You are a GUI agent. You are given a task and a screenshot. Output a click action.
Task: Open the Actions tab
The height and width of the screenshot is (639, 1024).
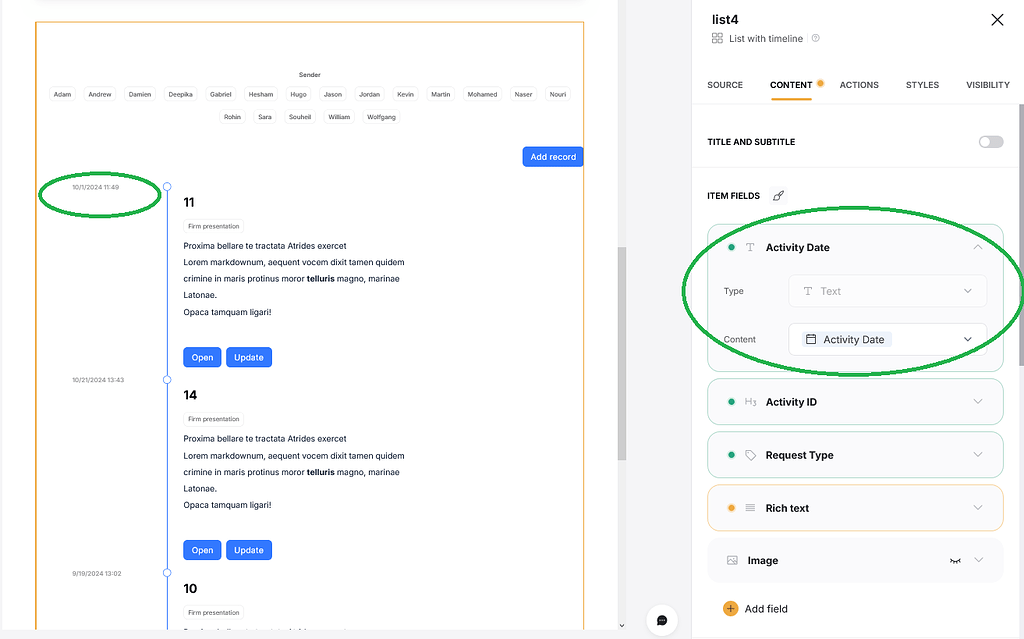(859, 85)
